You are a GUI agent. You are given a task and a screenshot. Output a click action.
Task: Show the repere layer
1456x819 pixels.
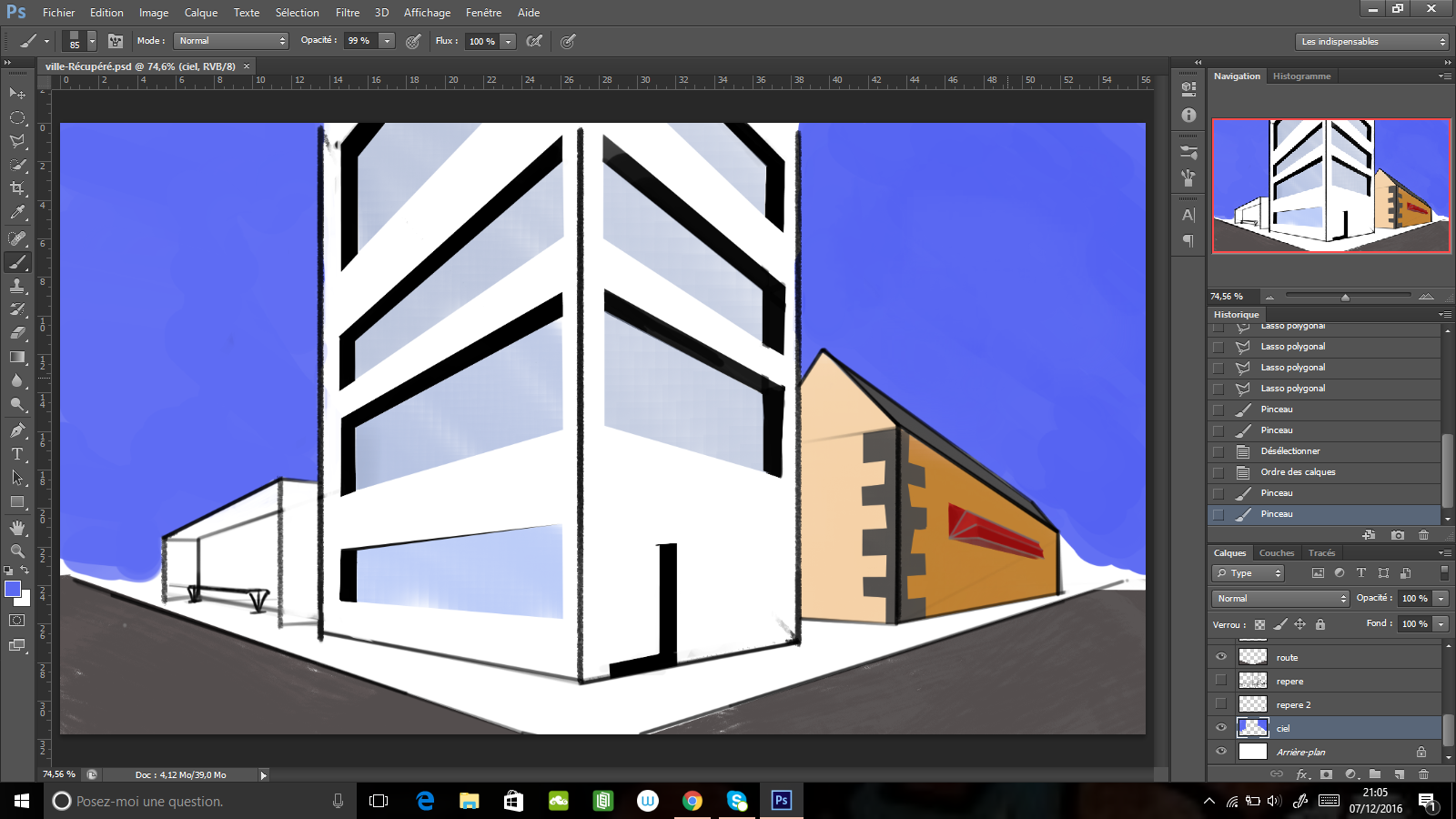tap(1221, 681)
